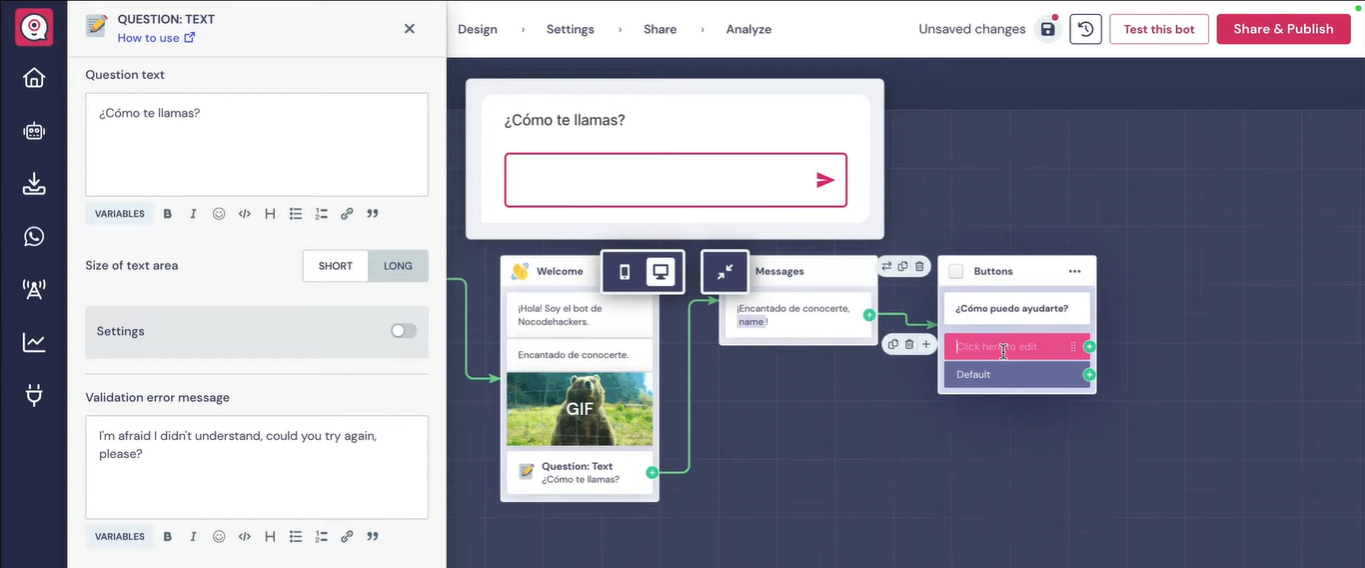
Task: Click the green output connector on the Messages block
Action: (x=869, y=315)
